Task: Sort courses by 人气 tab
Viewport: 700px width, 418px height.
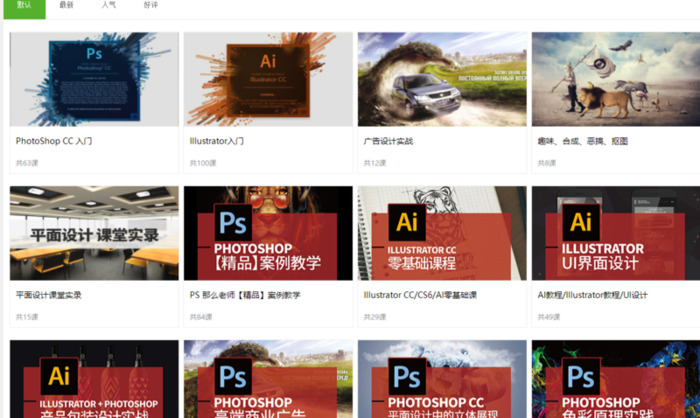Action: pyautogui.click(x=108, y=6)
